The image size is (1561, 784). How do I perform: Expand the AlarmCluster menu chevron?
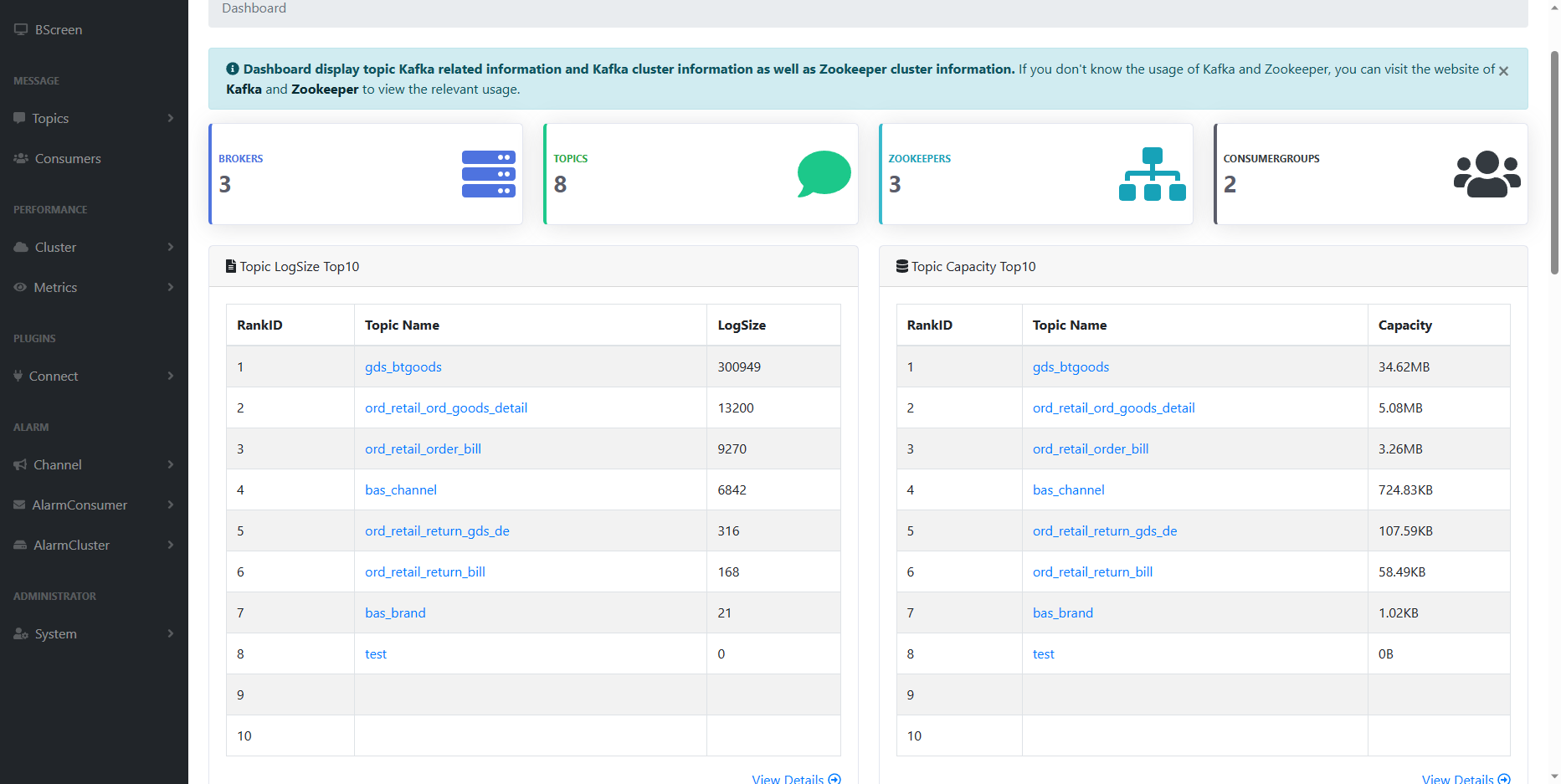click(171, 545)
